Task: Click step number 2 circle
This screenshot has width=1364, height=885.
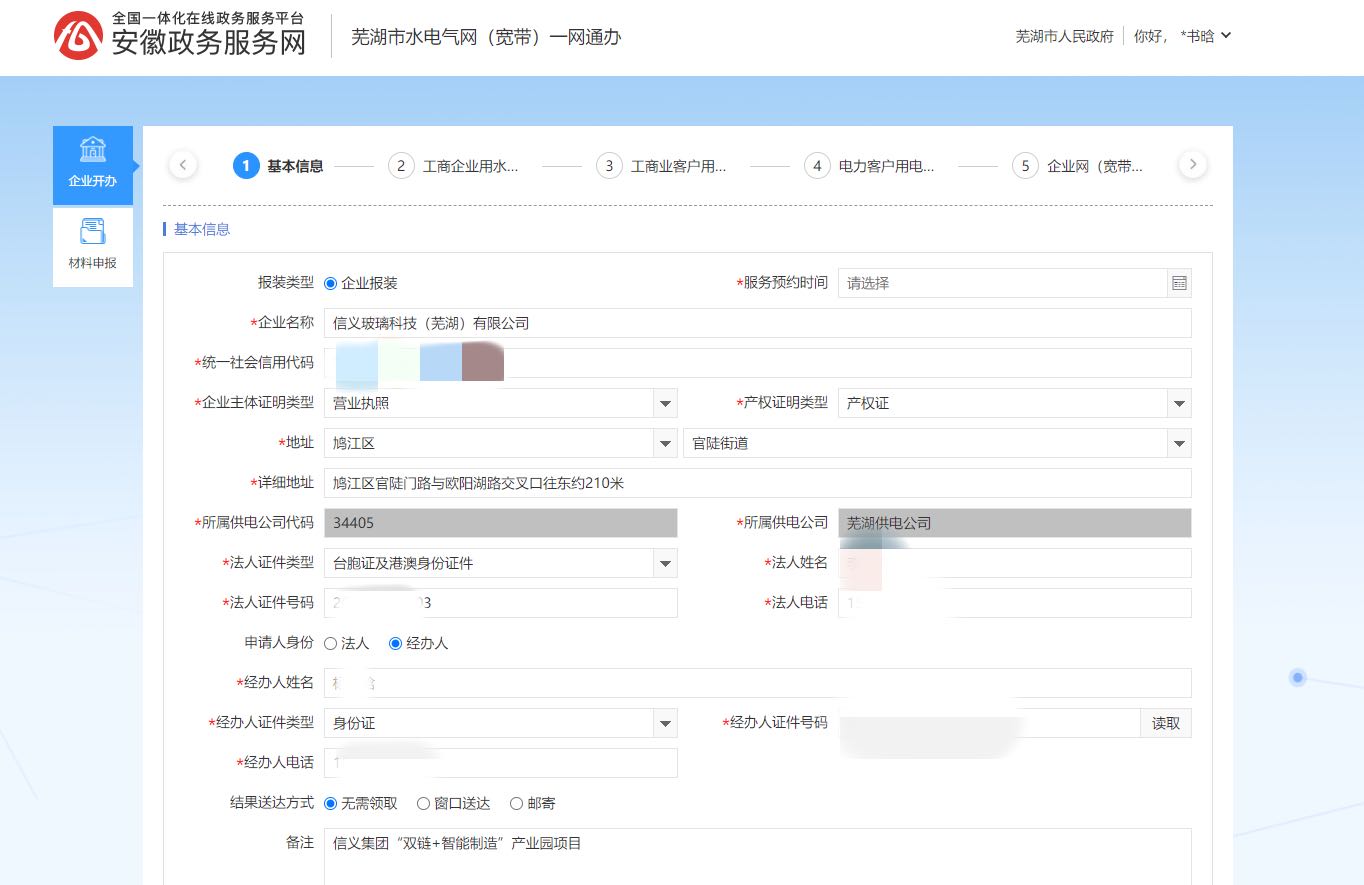Action: (x=401, y=166)
